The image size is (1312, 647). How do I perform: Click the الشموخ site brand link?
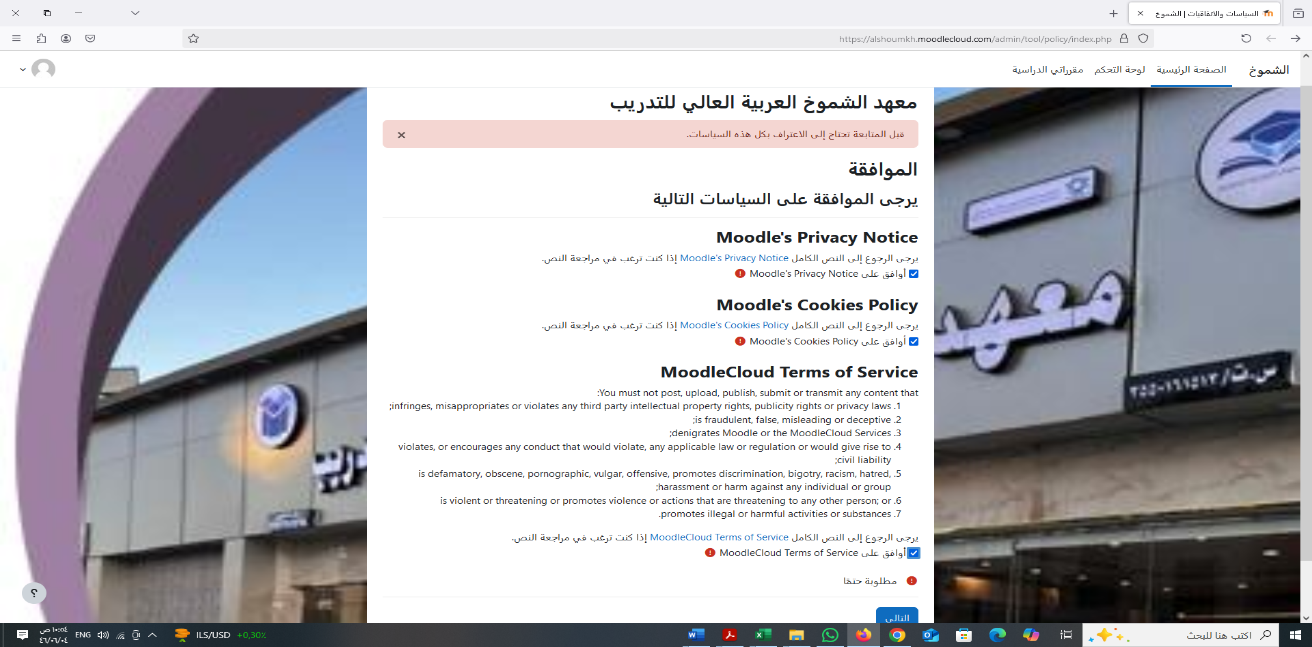pos(1269,70)
